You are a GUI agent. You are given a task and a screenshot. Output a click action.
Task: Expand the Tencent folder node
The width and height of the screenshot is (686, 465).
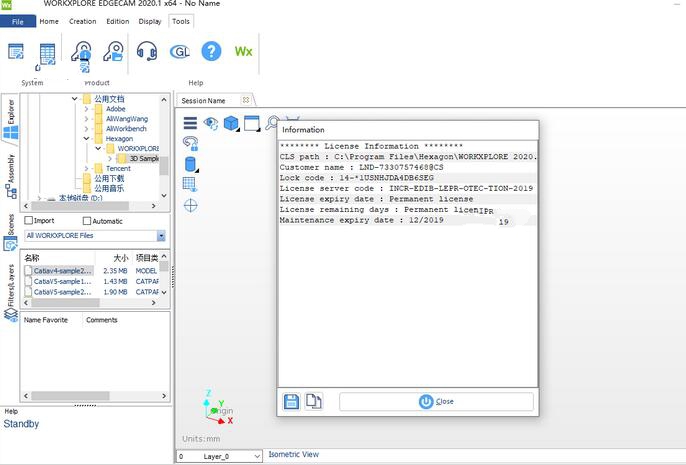86,168
